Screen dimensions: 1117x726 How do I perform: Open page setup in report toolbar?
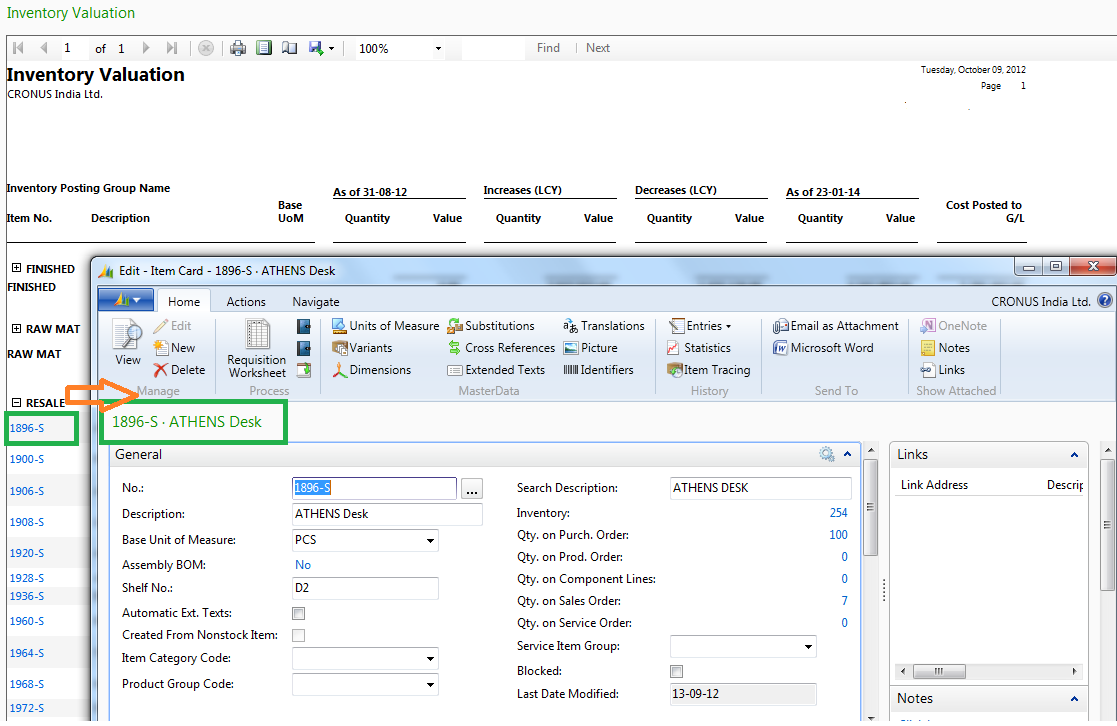tap(289, 48)
